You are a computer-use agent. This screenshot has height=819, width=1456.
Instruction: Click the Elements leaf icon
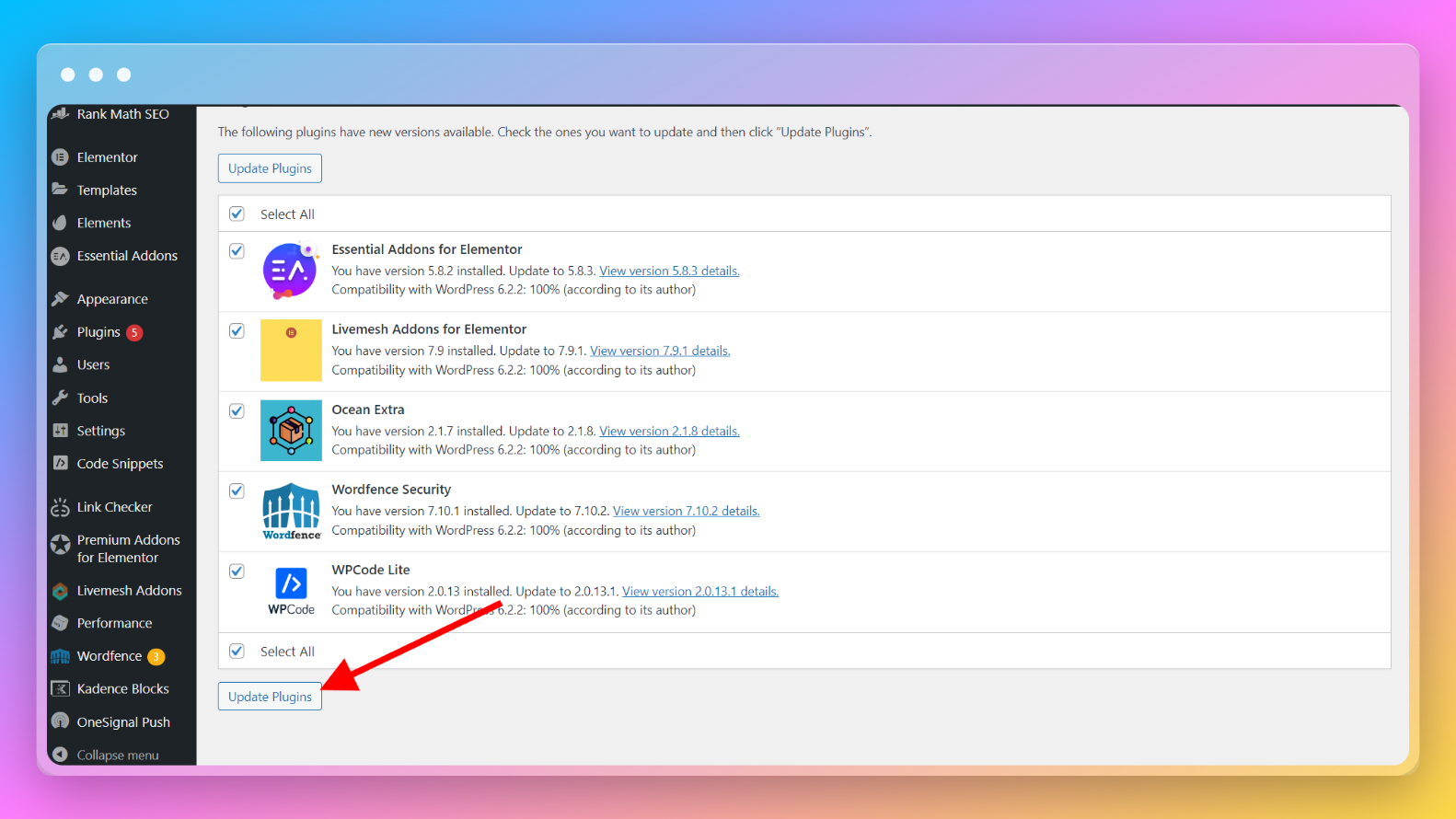tap(61, 223)
